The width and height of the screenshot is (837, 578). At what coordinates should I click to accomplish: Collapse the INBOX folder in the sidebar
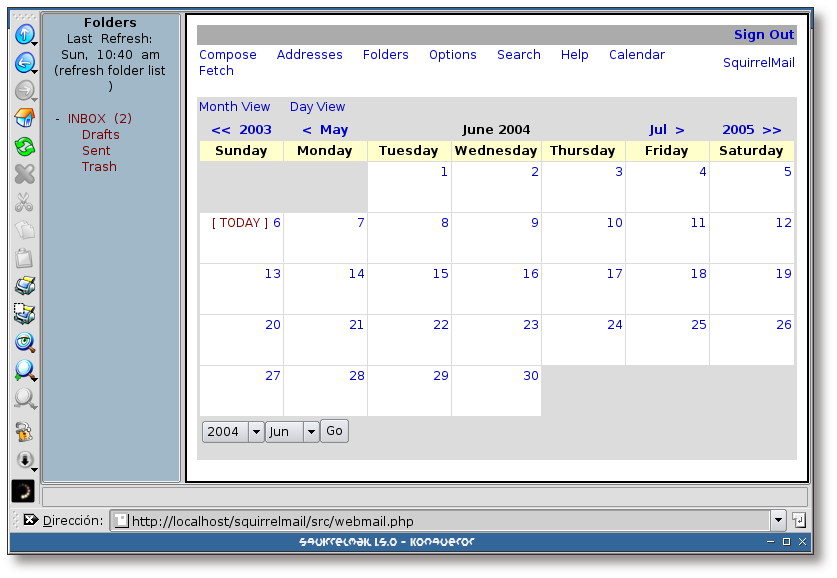(57, 117)
